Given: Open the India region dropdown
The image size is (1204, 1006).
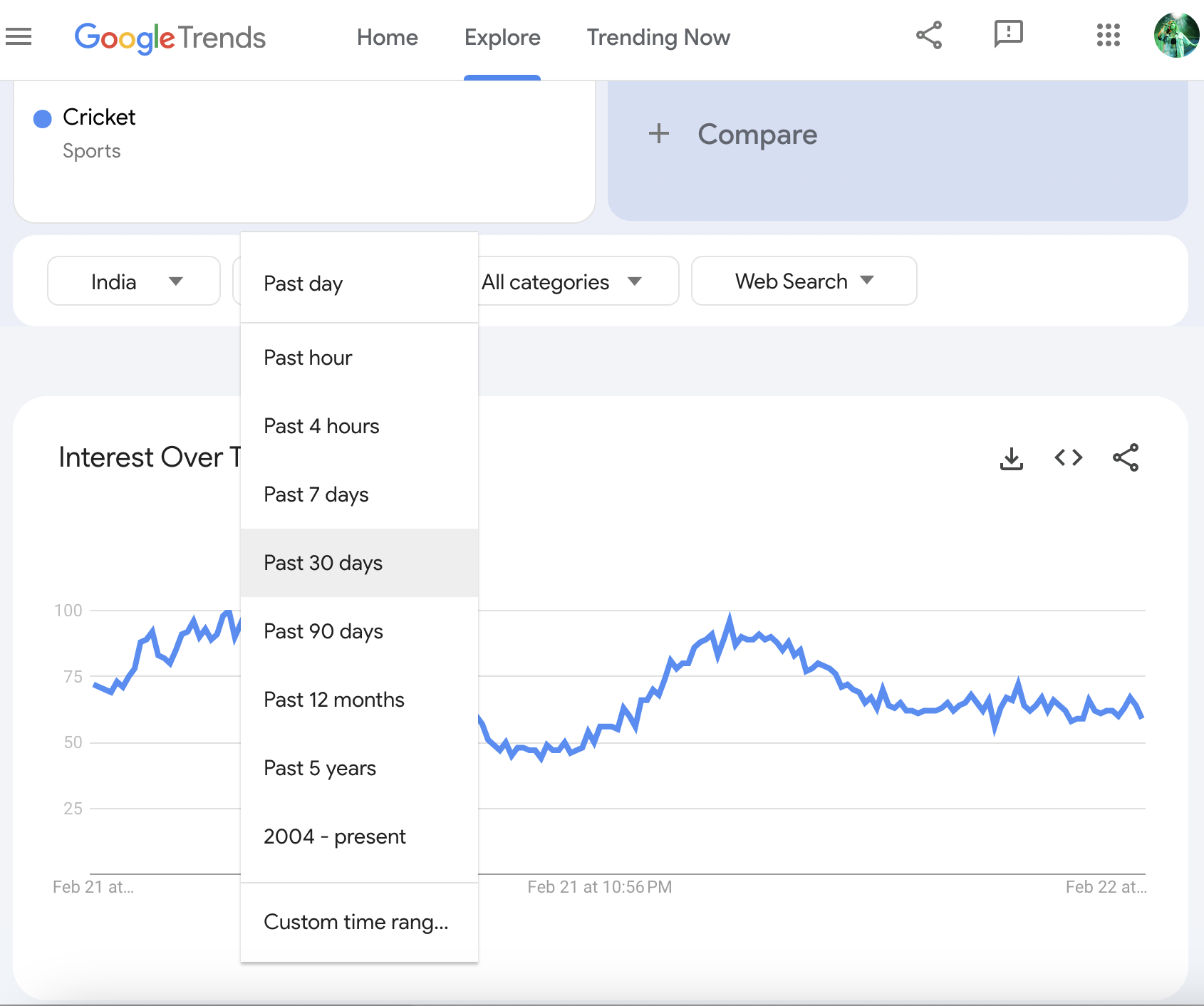Looking at the screenshot, I should 134,281.
